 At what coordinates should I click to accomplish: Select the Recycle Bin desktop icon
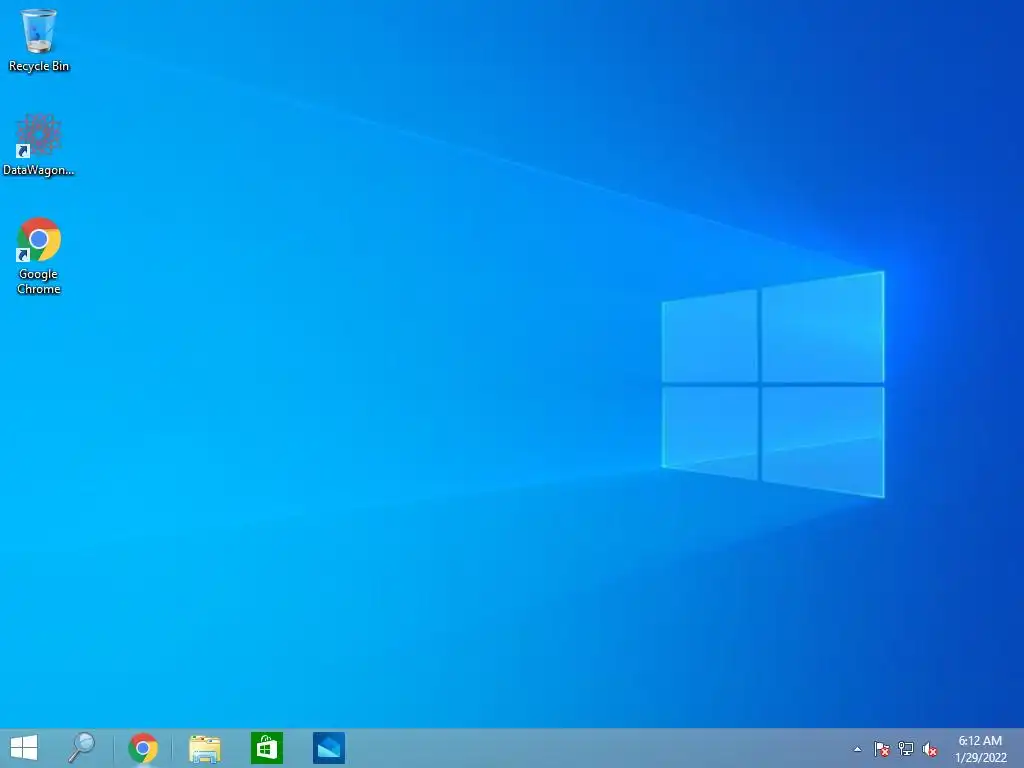pyautogui.click(x=39, y=40)
